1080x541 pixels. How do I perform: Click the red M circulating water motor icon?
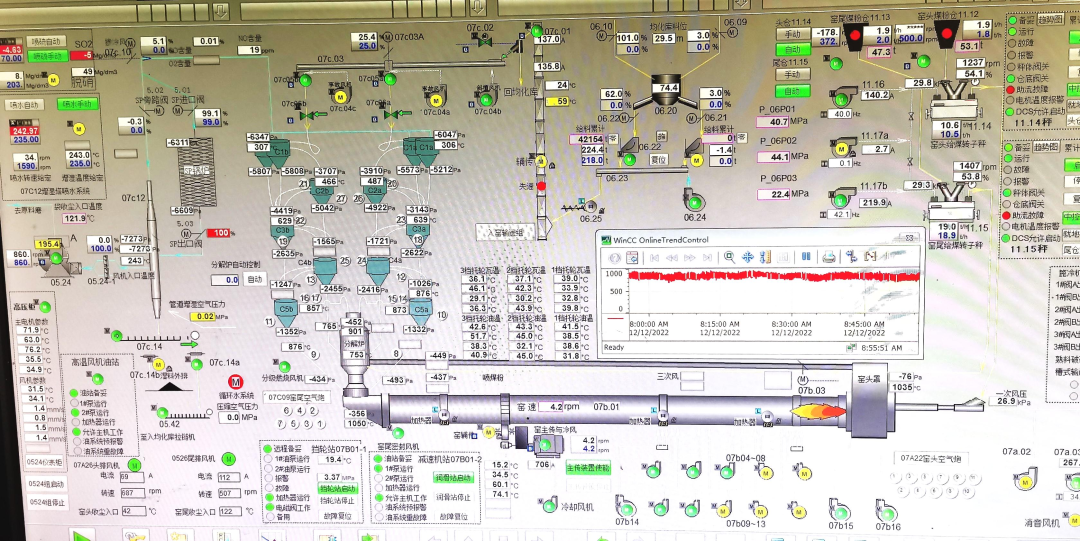(236, 381)
